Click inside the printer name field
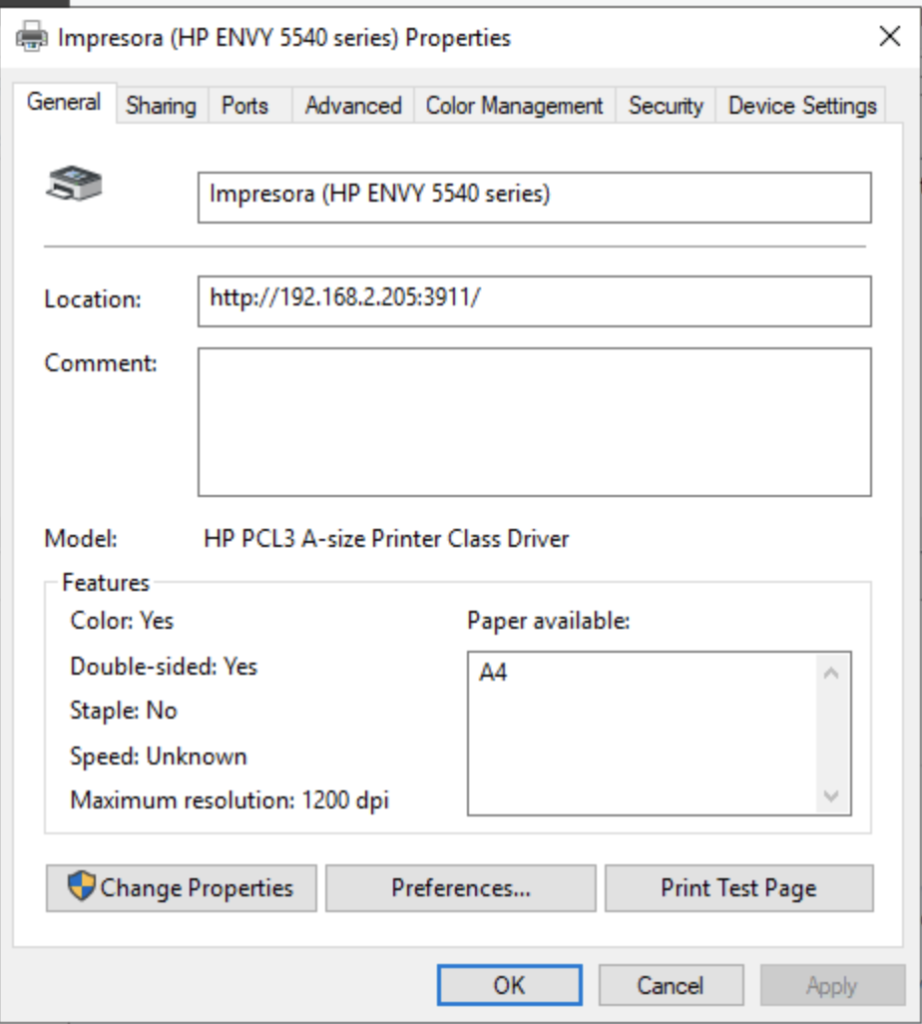 coord(535,197)
